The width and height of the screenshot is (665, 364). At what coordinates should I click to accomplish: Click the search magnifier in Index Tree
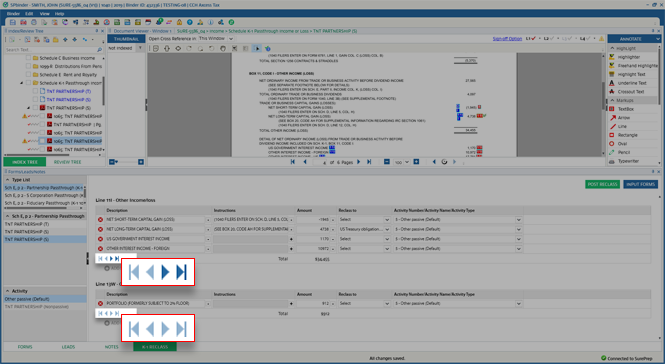coord(100,50)
